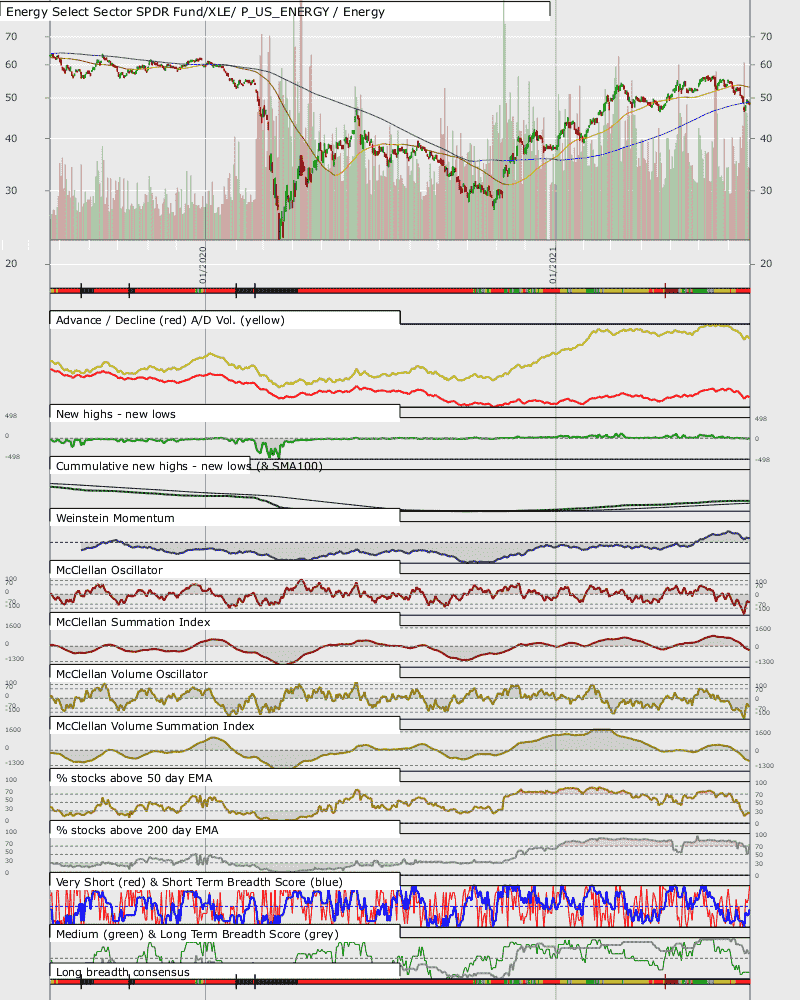Click the '% stocks above 50 day EMA' label

click(134, 778)
